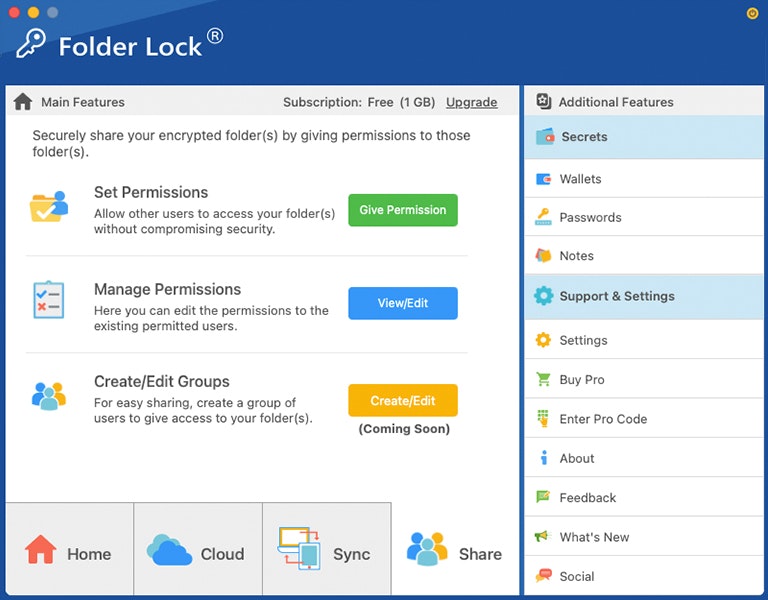Viewport: 768px width, 600px height.
Task: Click the 'Subscription: Free (1 GB)' text
Action: pos(359,102)
